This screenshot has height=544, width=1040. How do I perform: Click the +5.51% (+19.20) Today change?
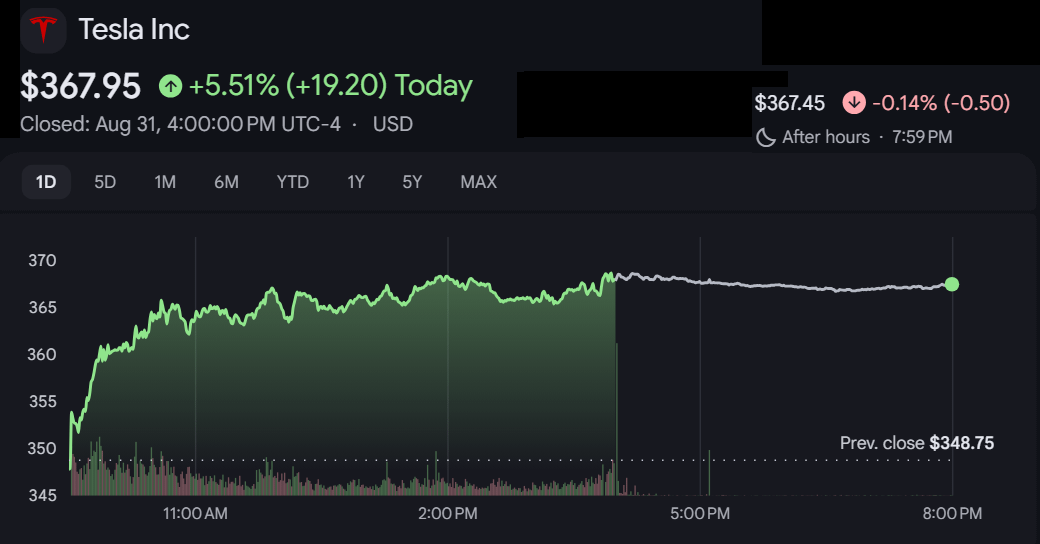[x=330, y=86]
